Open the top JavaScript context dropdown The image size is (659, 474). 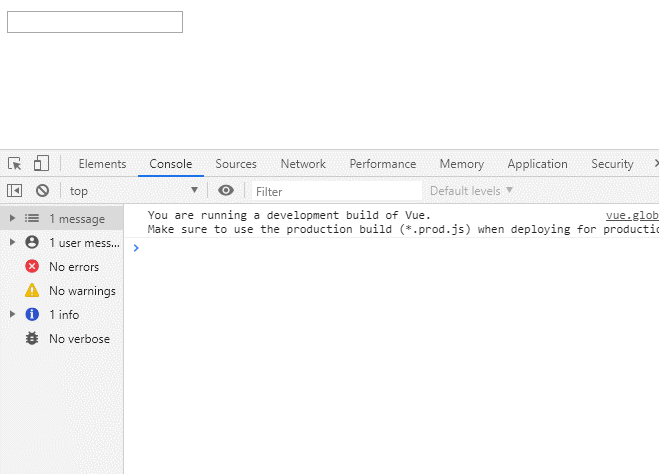point(134,191)
